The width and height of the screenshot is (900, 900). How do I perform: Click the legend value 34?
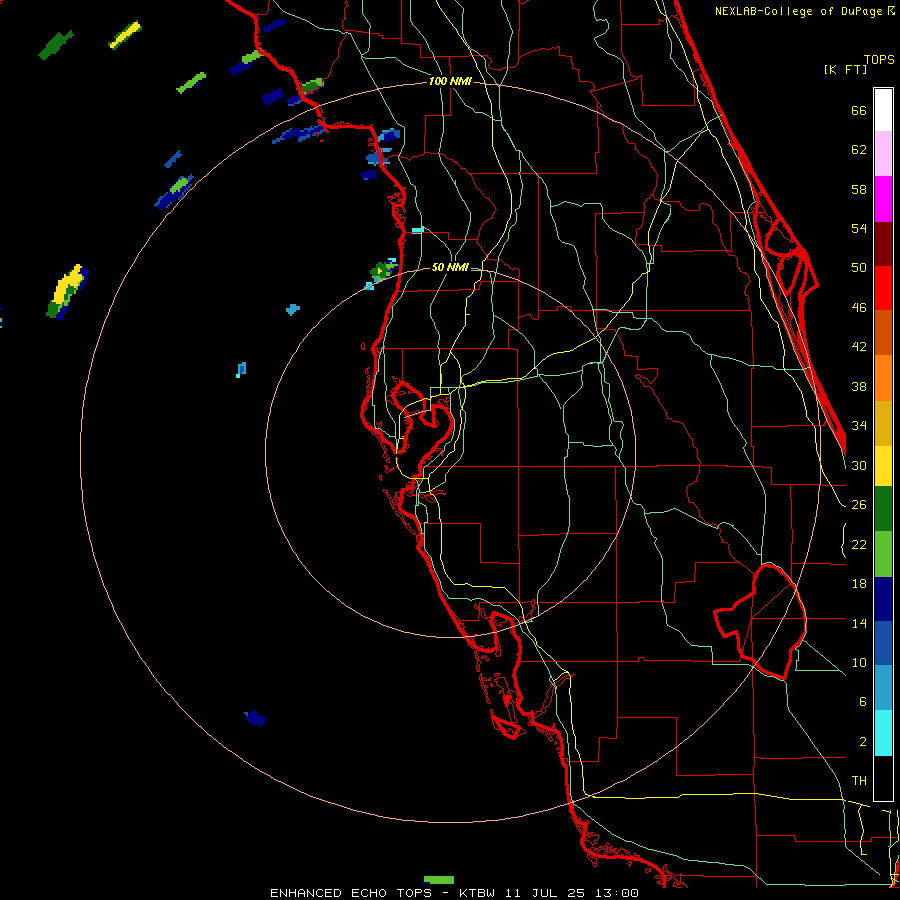point(859,426)
